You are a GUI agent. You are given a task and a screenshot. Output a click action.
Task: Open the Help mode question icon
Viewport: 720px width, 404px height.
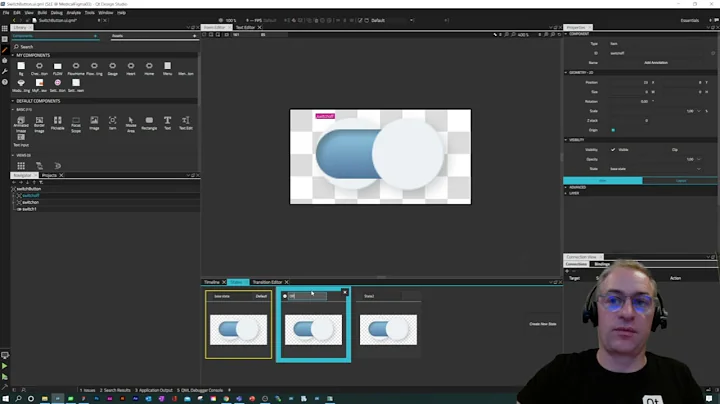(5, 82)
